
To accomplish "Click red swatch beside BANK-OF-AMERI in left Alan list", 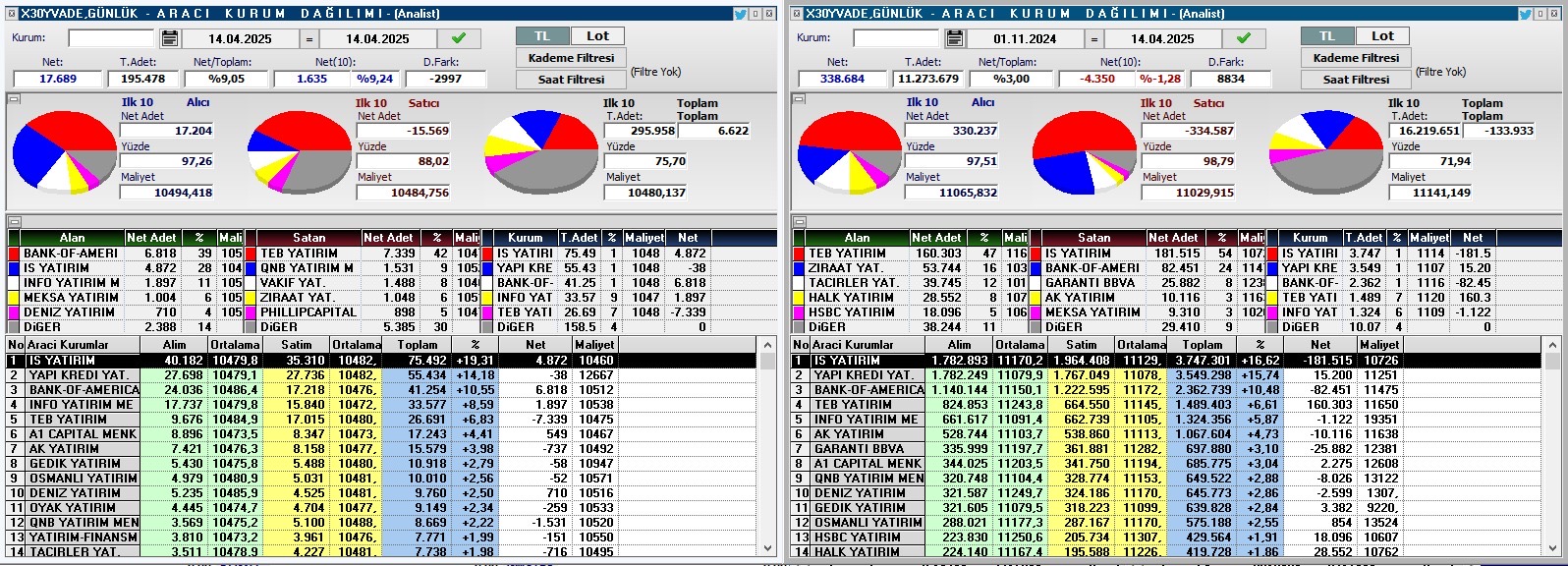I will [x=14, y=254].
